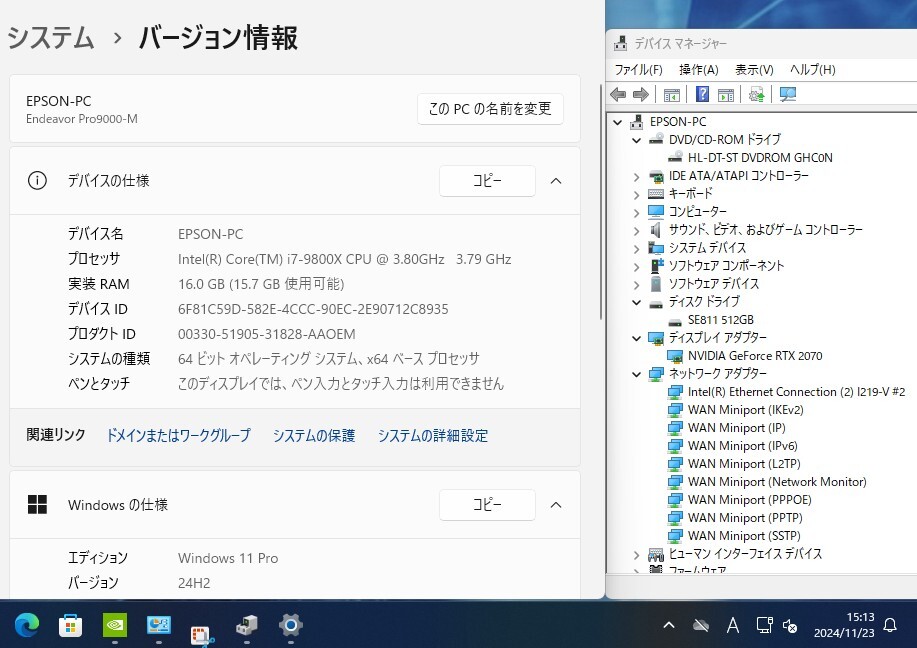
Task: Click the info icon beside デバイスの仕様
Action: (37, 181)
